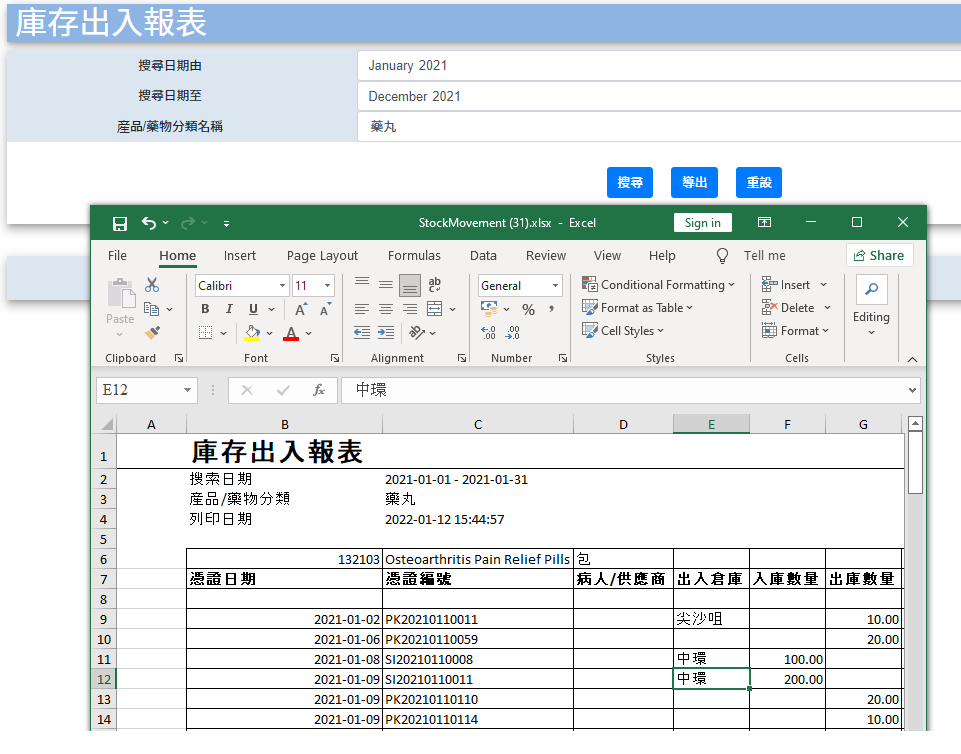The width and height of the screenshot is (961, 754).
Task: Expand the Conditional Formatting menu
Action: 658,284
